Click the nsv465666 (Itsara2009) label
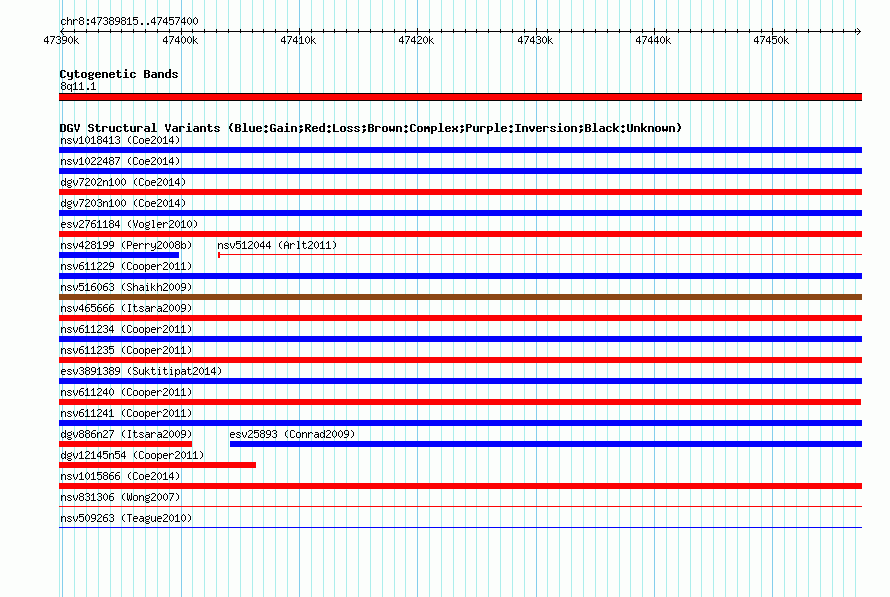890x597 pixels. pyautogui.click(x=126, y=308)
